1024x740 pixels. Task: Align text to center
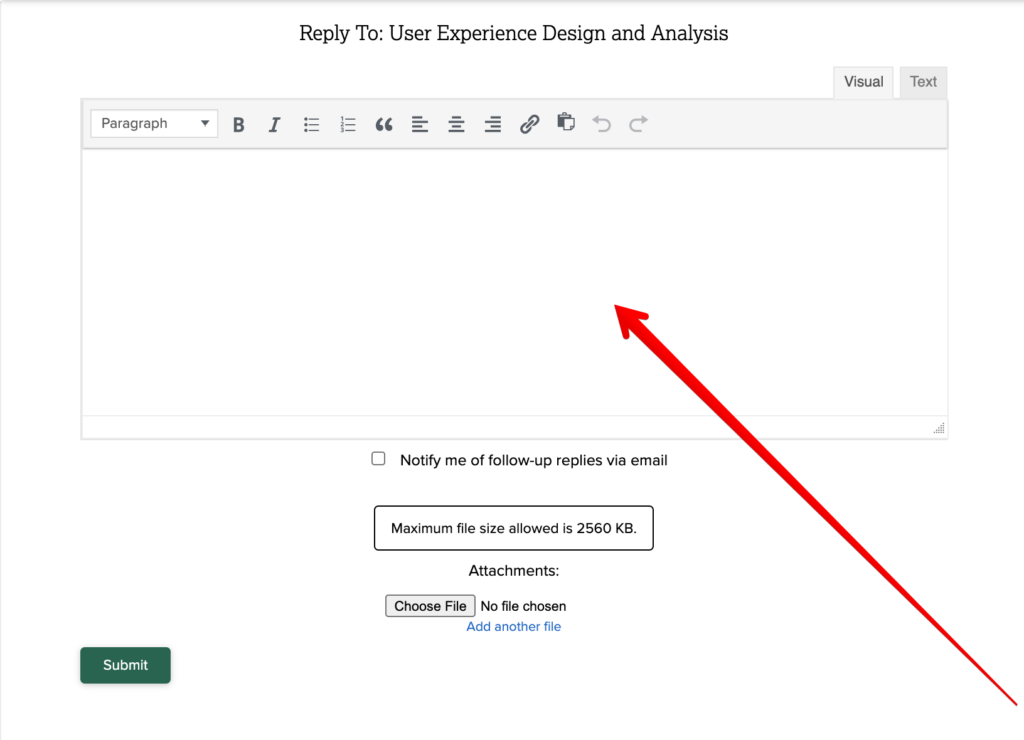456,123
